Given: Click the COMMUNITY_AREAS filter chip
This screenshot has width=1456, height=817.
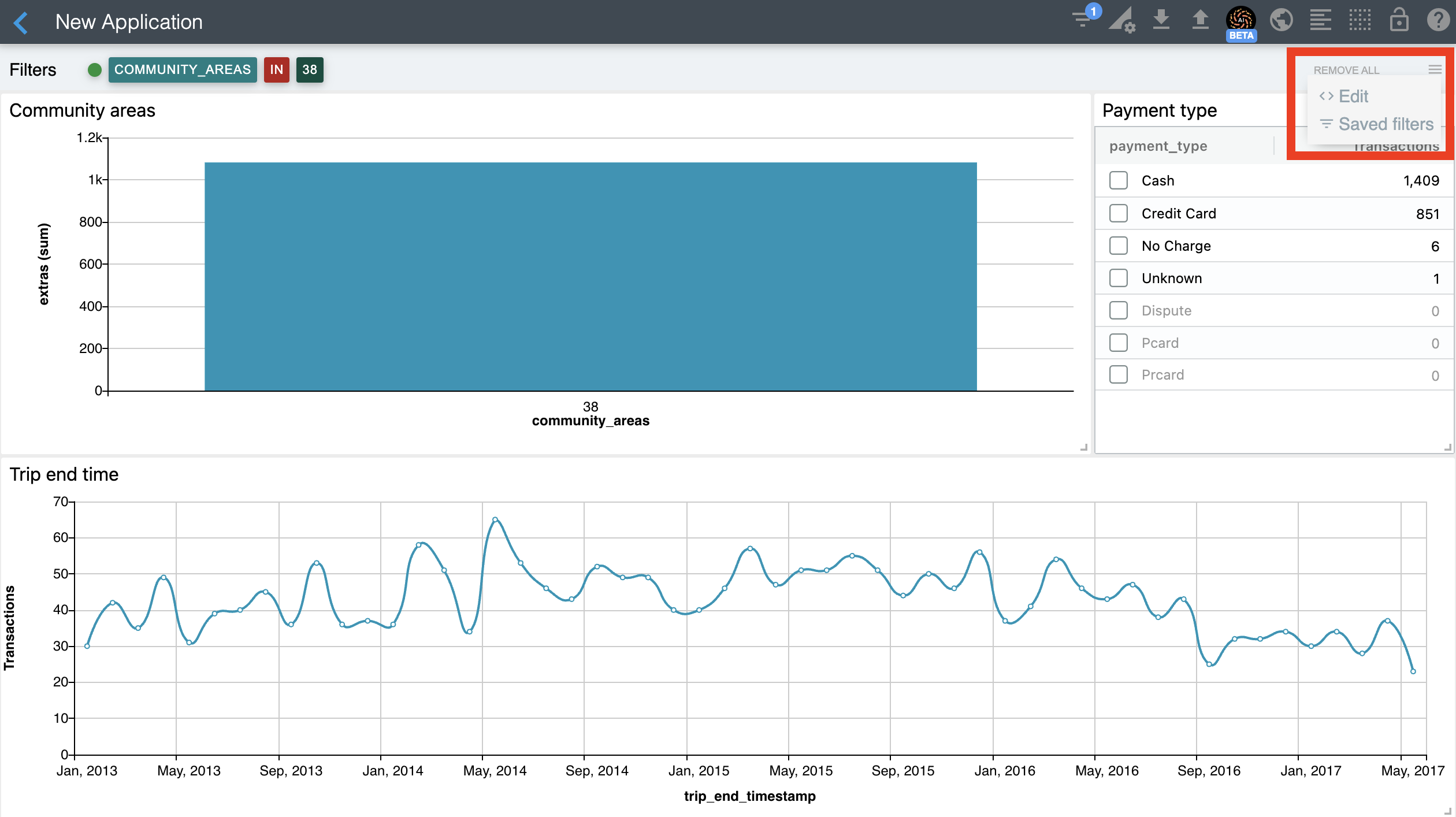Looking at the screenshot, I should click(182, 69).
